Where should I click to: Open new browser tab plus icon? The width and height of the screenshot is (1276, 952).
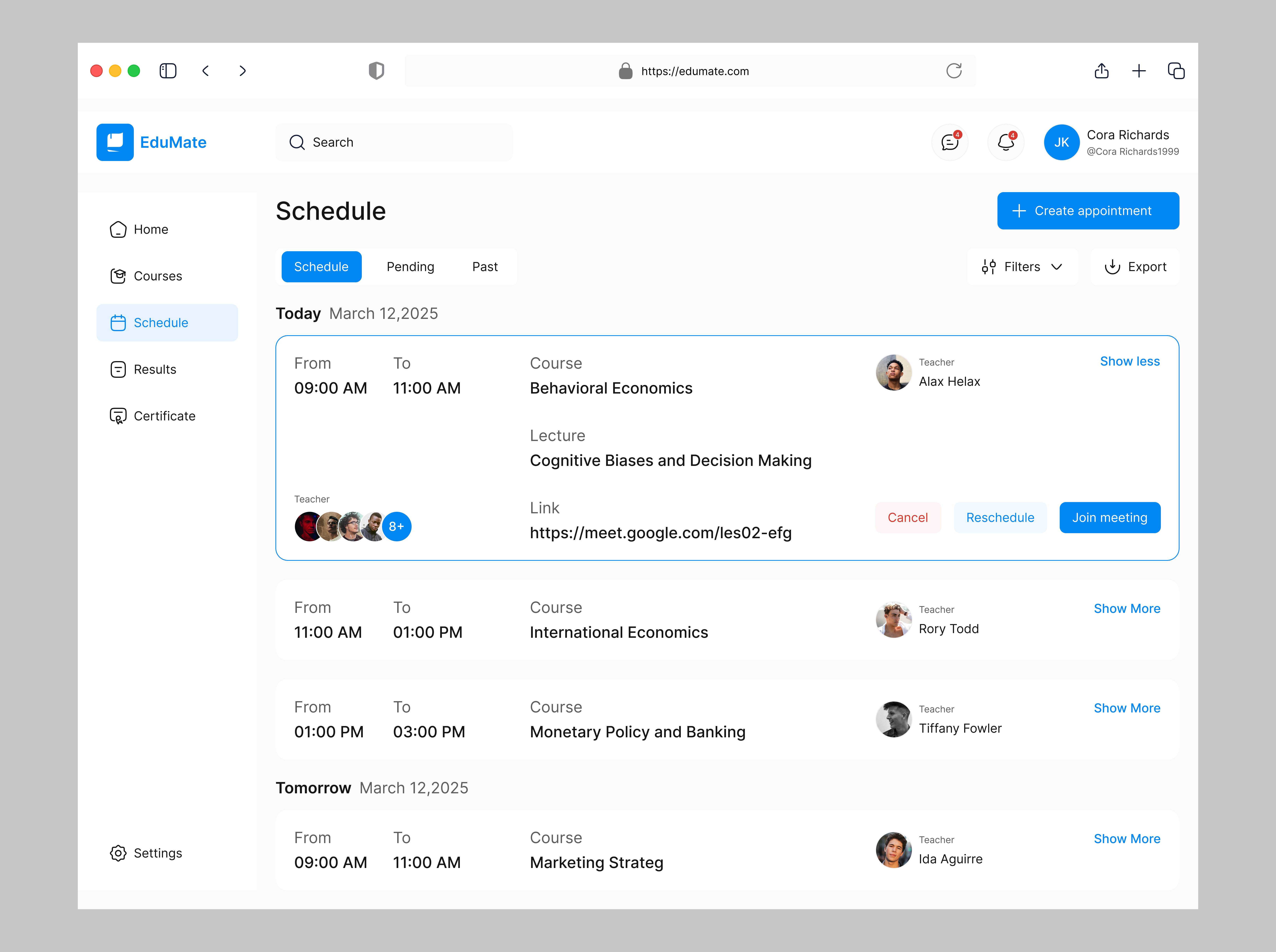click(x=1139, y=71)
